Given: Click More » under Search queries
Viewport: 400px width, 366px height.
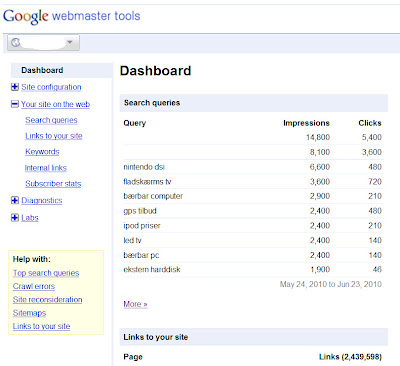Looking at the screenshot, I should (x=135, y=304).
